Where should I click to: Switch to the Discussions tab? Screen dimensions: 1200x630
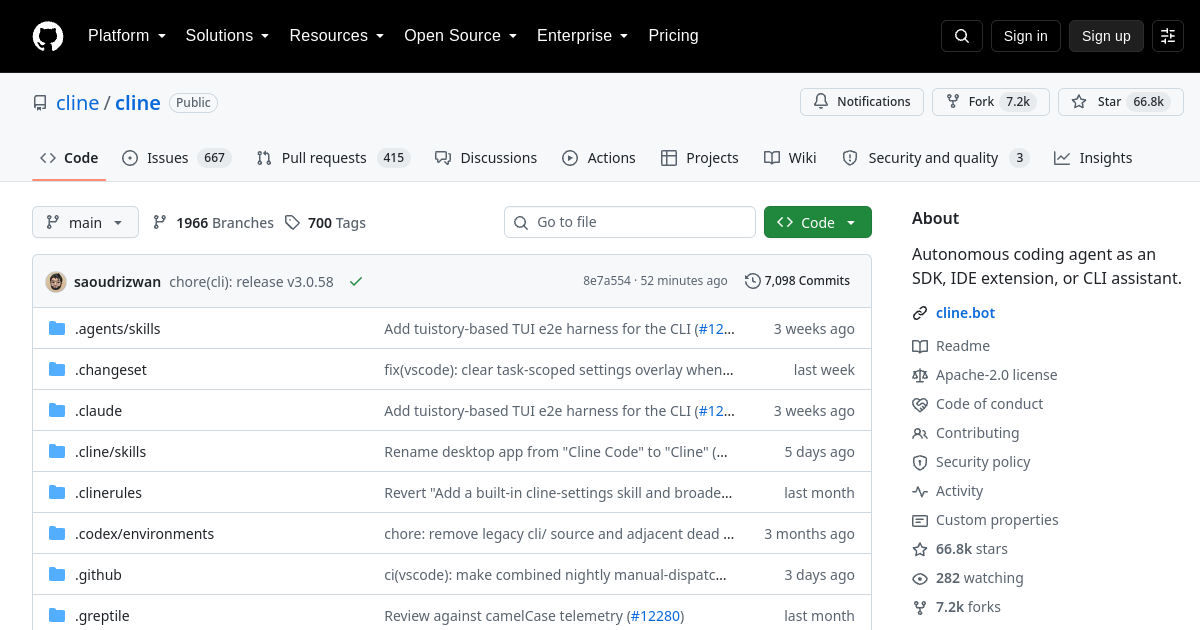click(x=486, y=158)
